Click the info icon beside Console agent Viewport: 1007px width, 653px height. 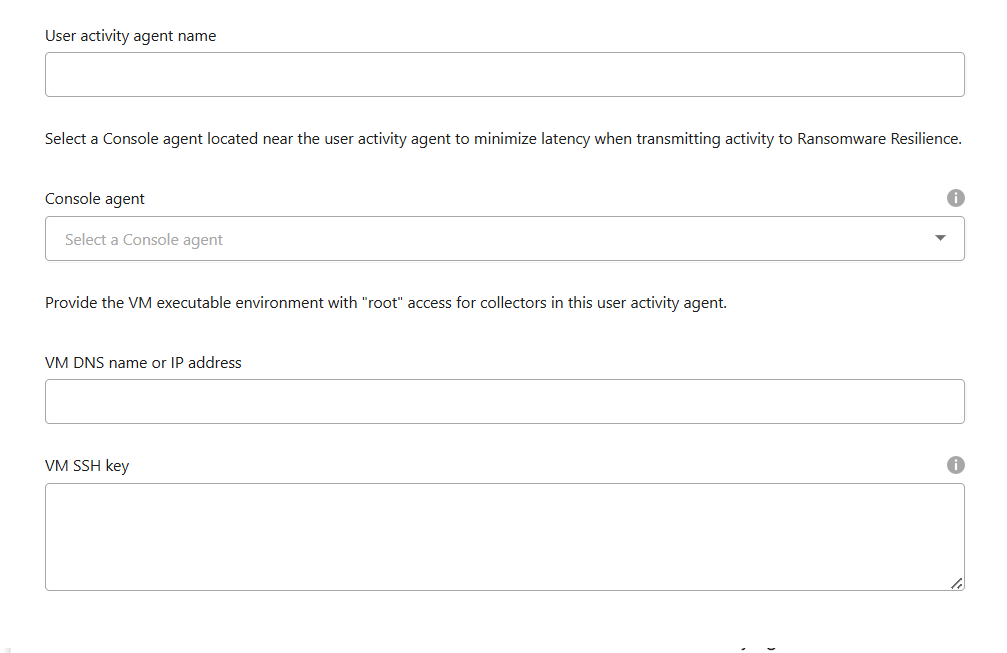[x=955, y=198]
